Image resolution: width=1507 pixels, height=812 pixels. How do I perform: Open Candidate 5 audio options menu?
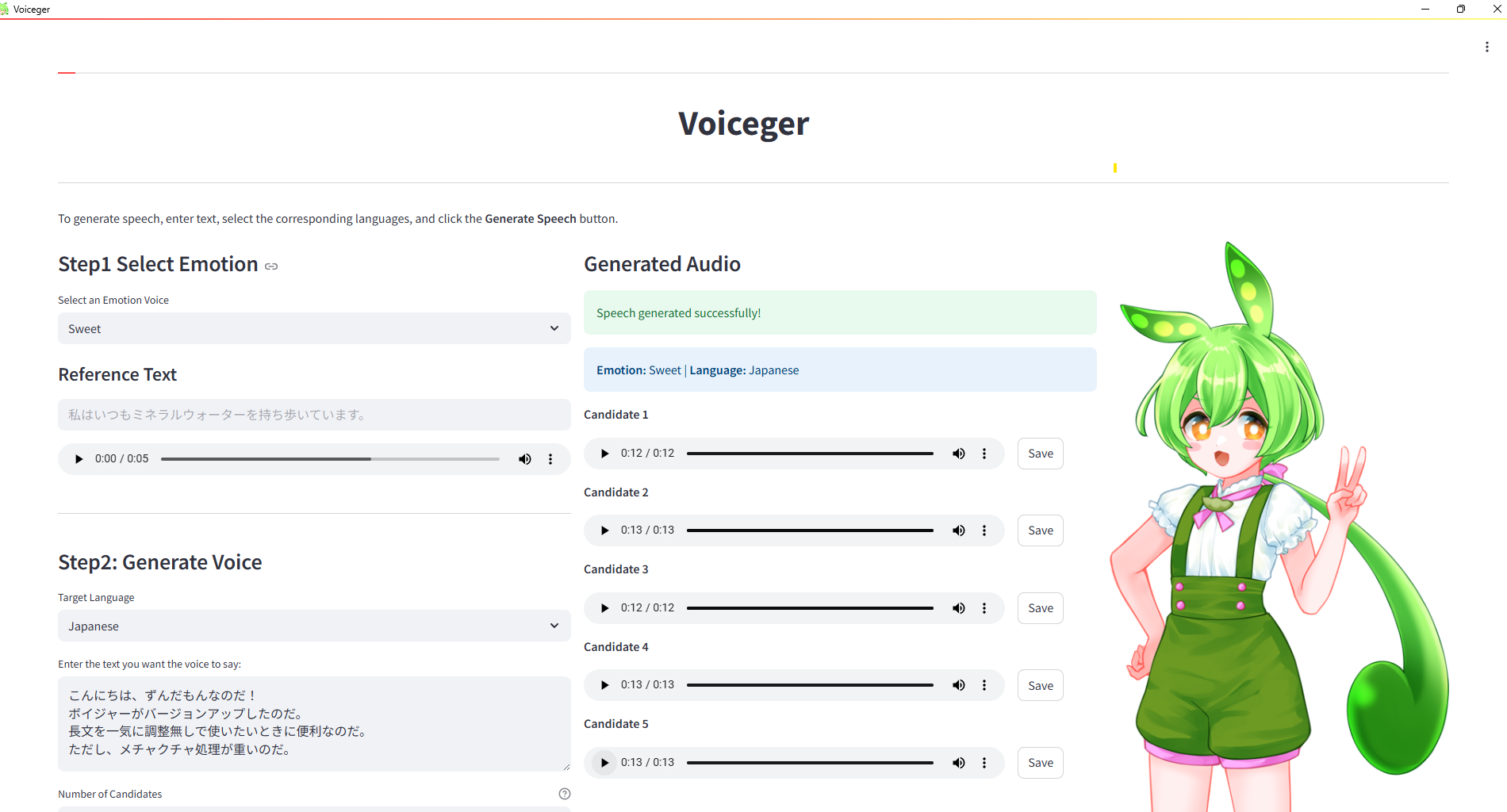tap(984, 762)
